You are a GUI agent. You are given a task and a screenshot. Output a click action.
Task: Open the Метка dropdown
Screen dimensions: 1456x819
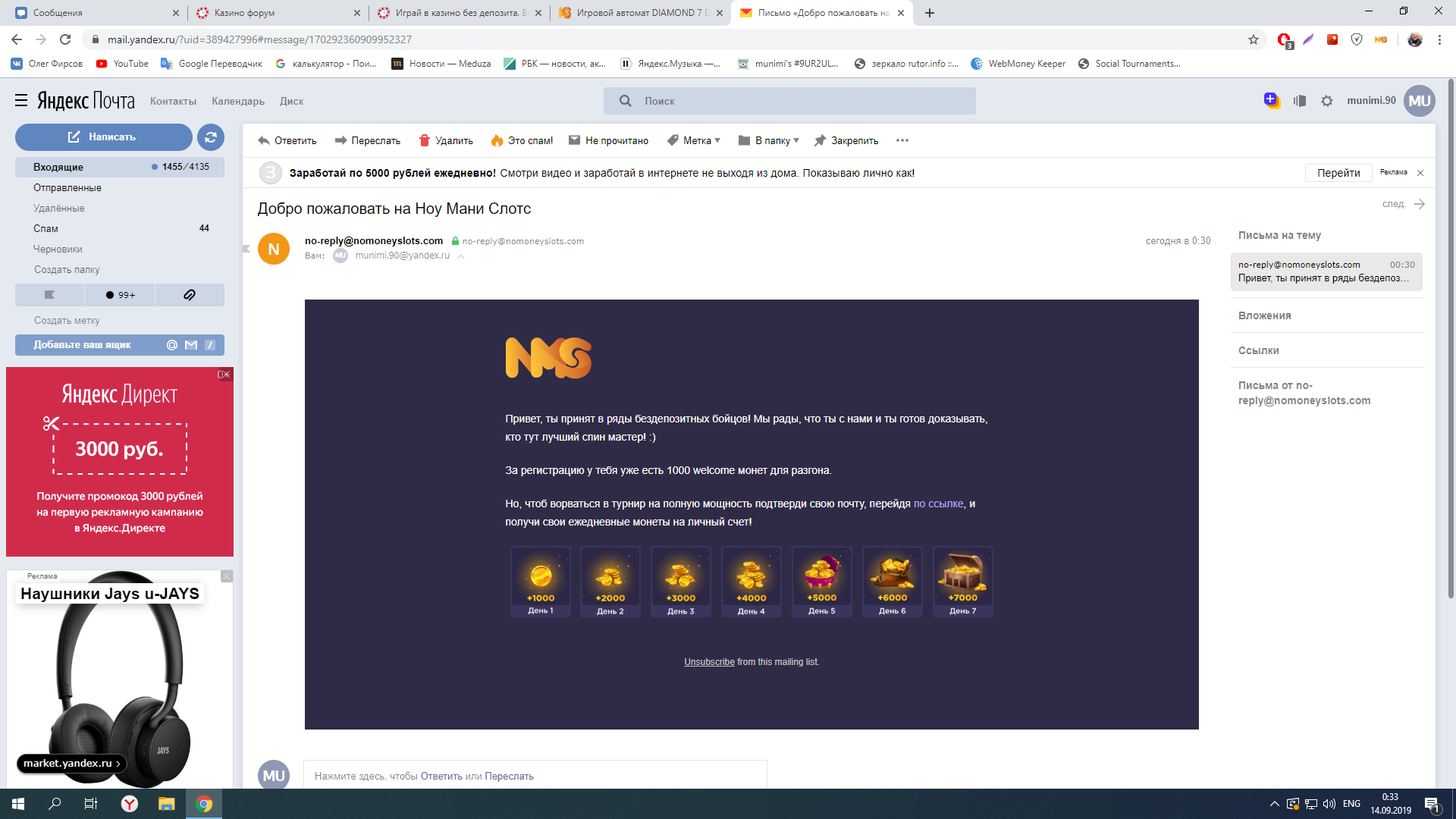693,140
